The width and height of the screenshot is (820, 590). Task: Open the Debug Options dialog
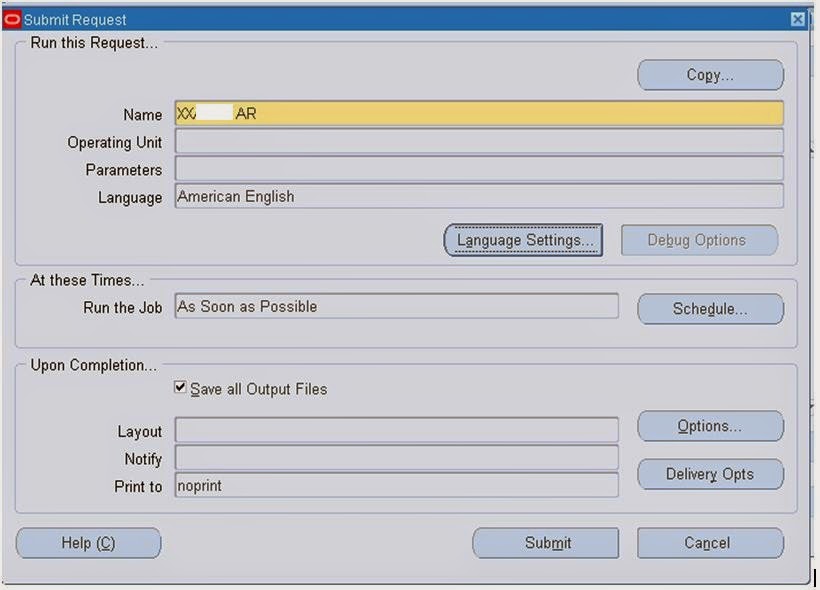pos(699,240)
